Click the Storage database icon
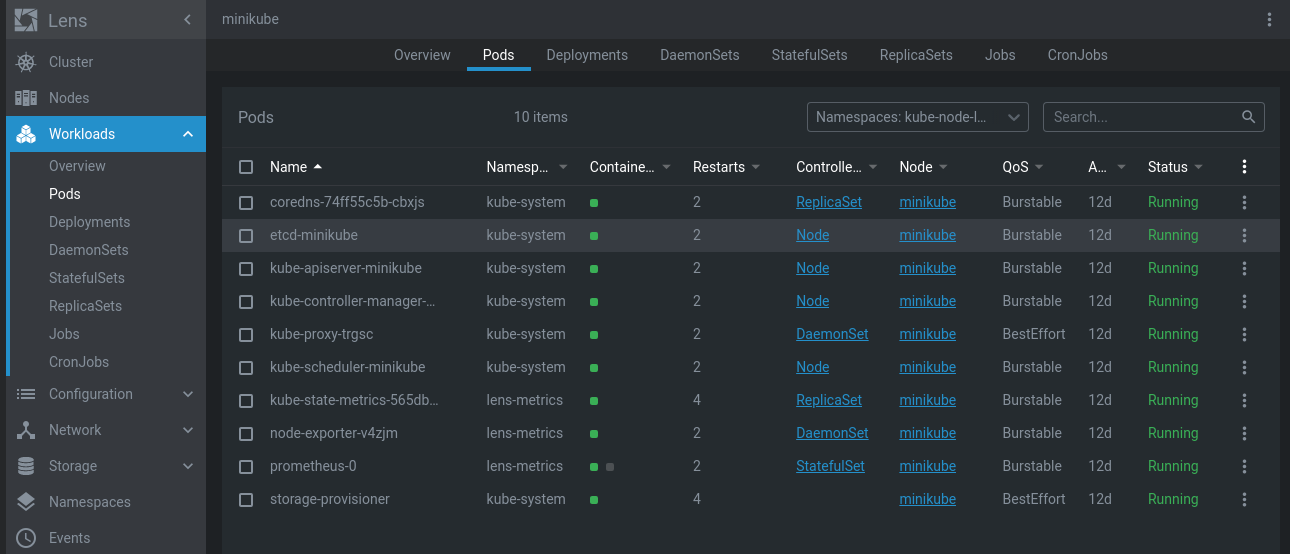This screenshot has width=1290, height=554. [x=26, y=466]
